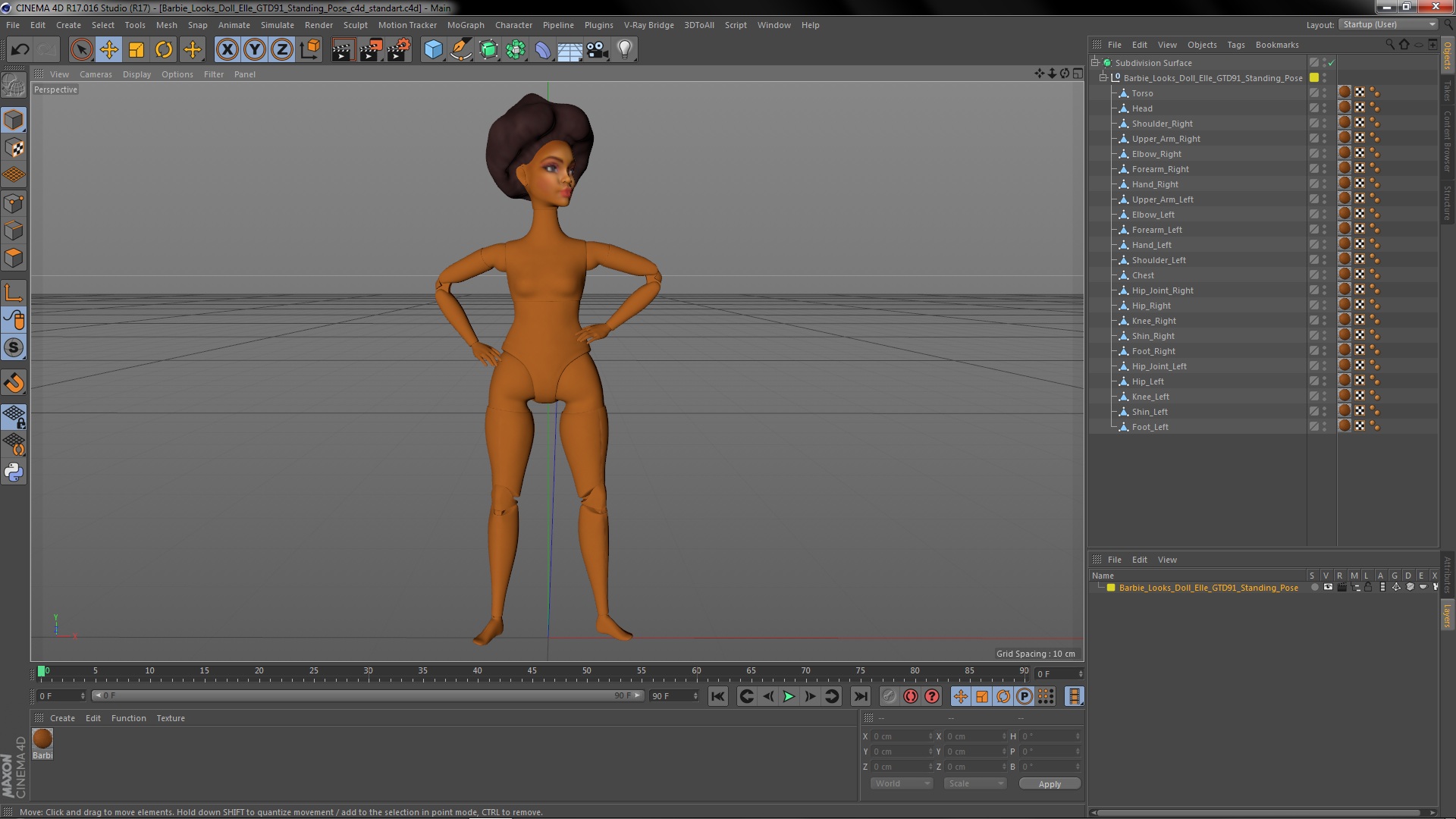Select the Hand_Right object
The width and height of the screenshot is (1456, 819).
(x=1154, y=184)
